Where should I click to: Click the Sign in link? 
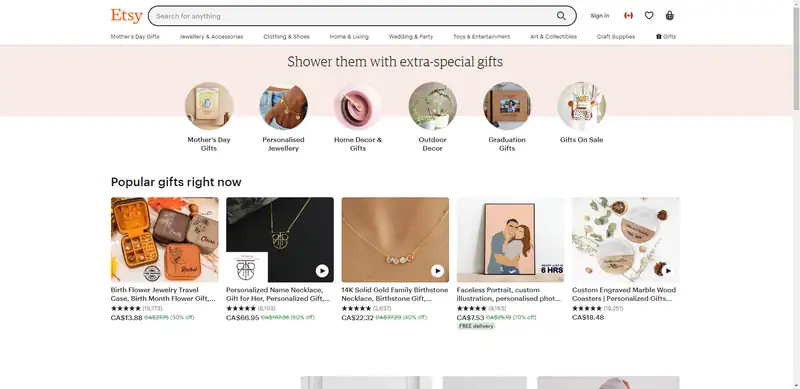599,16
